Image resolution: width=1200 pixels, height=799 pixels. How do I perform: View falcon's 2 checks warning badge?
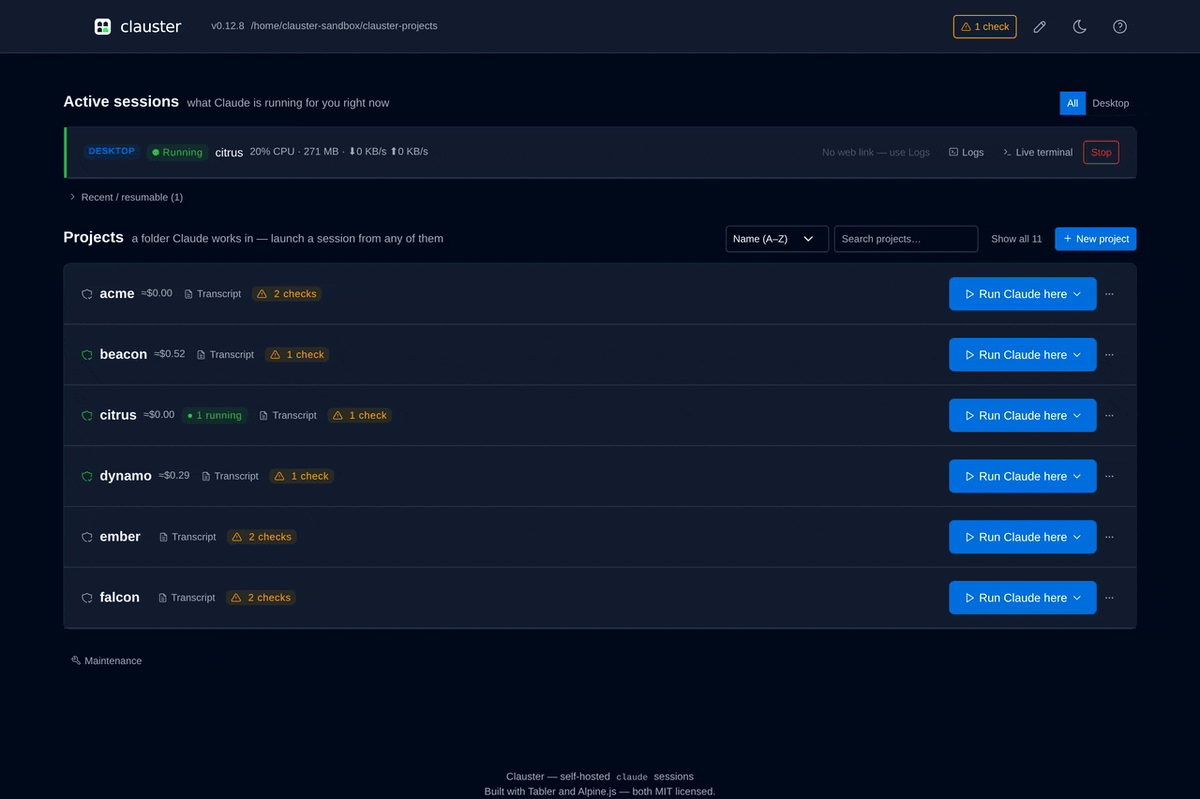[x=261, y=598]
